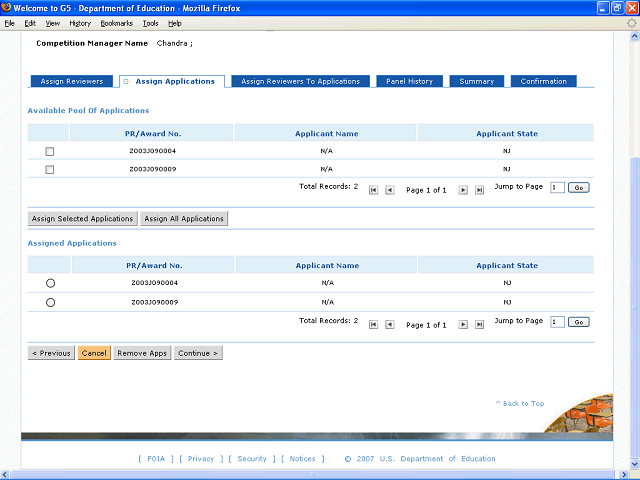Image resolution: width=640 pixels, height=480 pixels.
Task: Click the Jump to Page field in Available Pool
Action: [x=557, y=187]
